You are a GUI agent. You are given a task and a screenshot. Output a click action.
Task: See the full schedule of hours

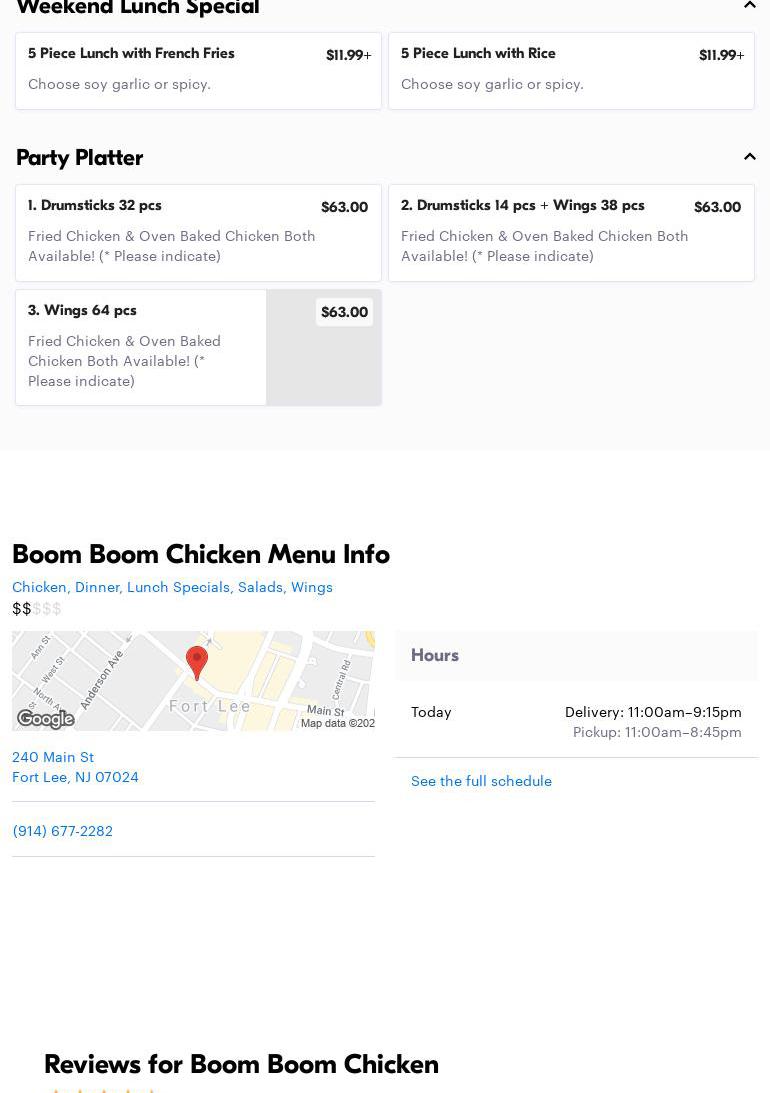[481, 781]
